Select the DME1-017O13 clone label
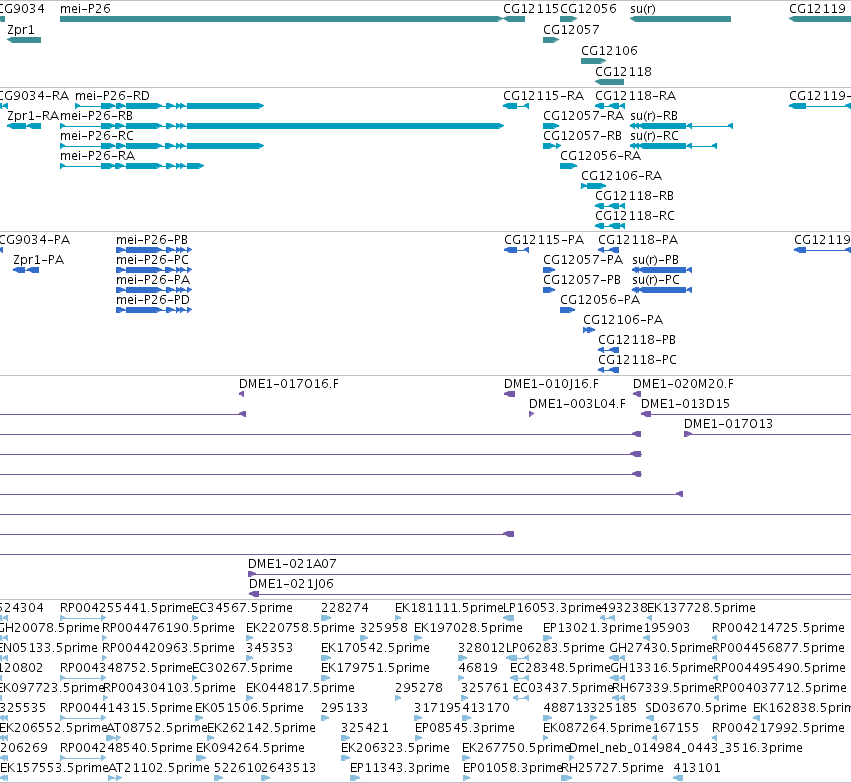This screenshot has width=851, height=783. tap(728, 424)
